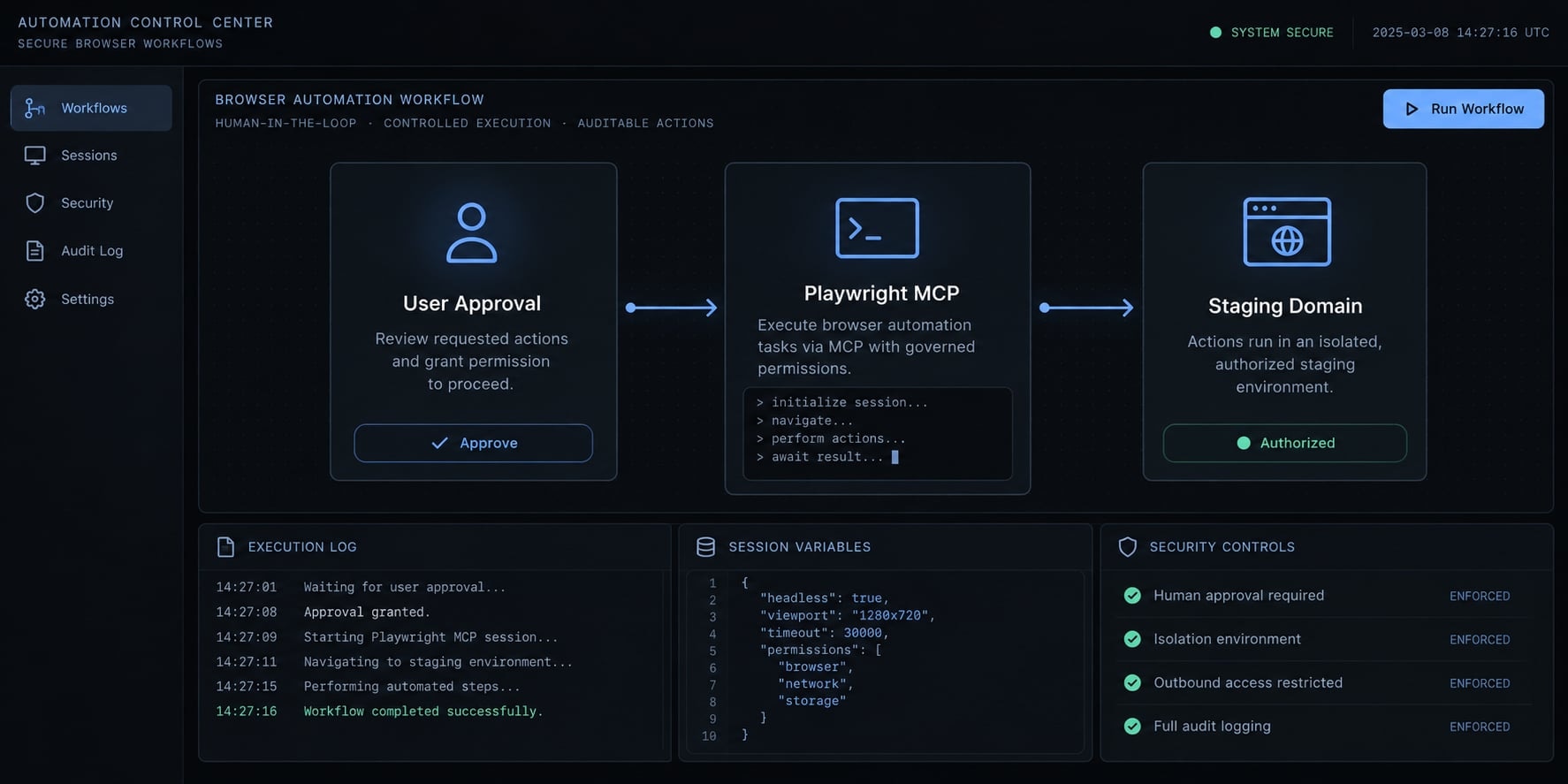Click the Audit Log document icon
Image resolution: width=1568 pixels, height=784 pixels.
point(34,251)
